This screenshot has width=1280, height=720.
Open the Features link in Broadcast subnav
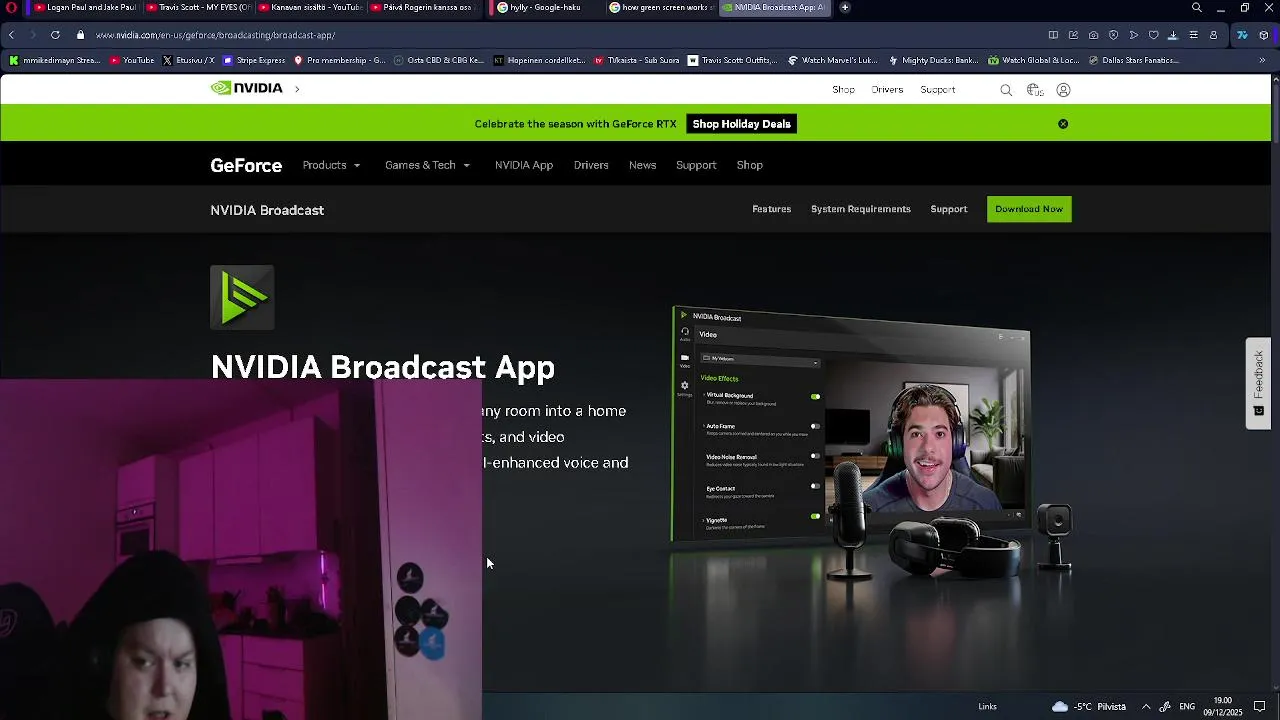(x=771, y=209)
